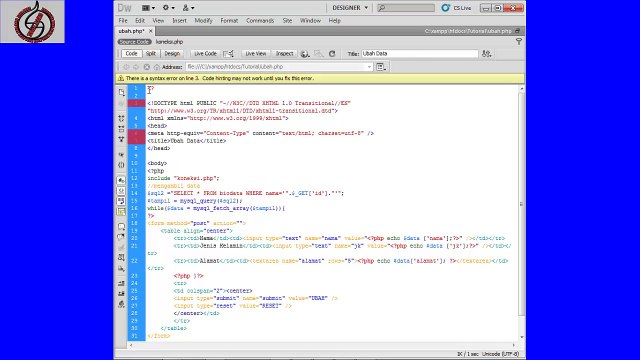Toggle Live Code

tap(205, 53)
